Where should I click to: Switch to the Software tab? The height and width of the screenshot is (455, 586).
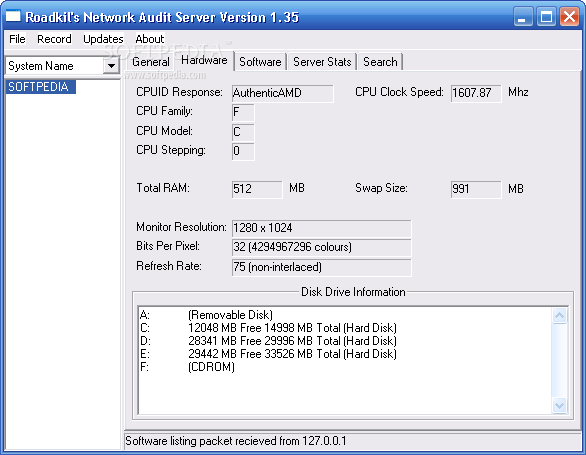[260, 62]
